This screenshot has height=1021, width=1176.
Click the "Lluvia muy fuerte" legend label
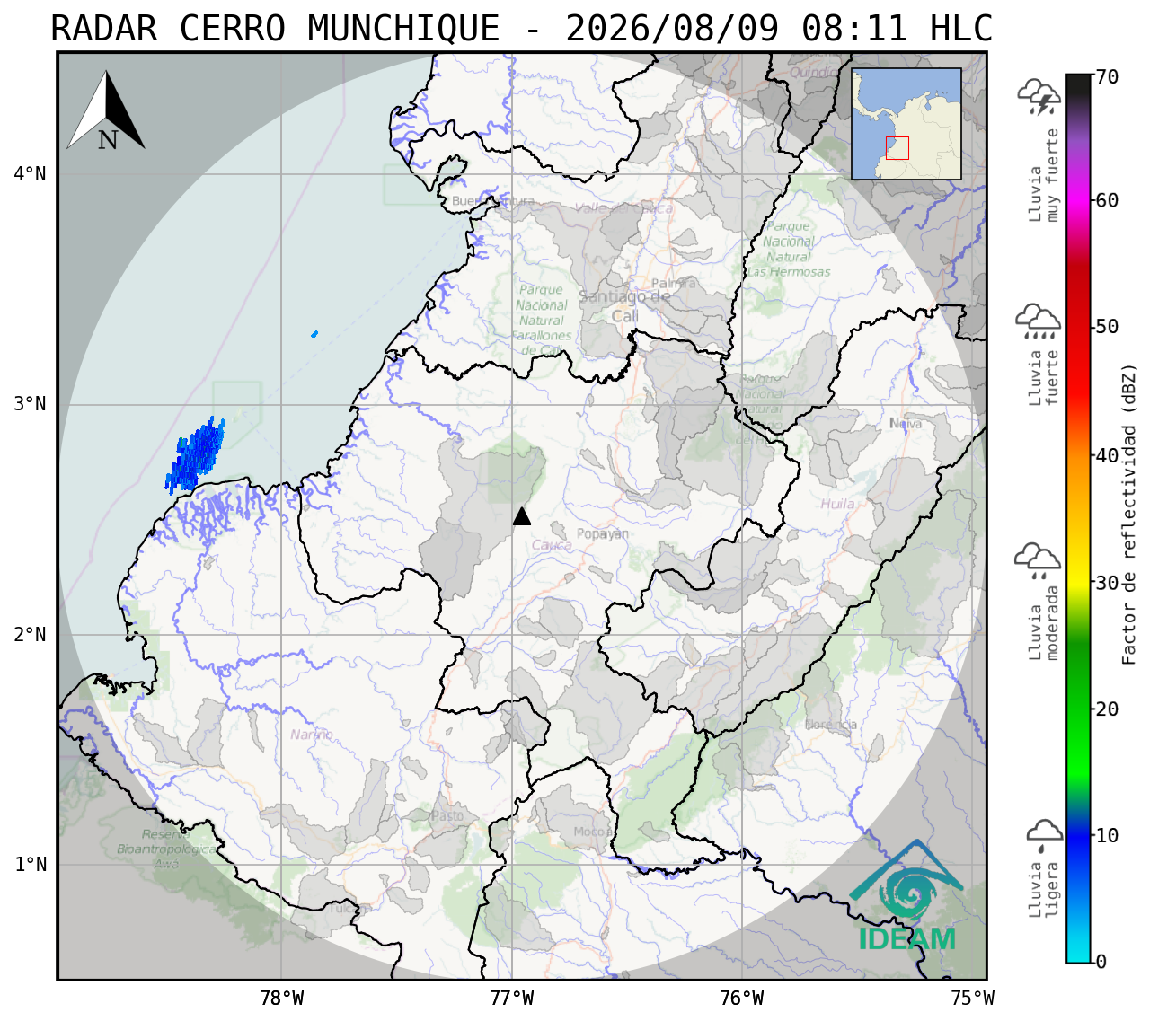pos(1044,175)
